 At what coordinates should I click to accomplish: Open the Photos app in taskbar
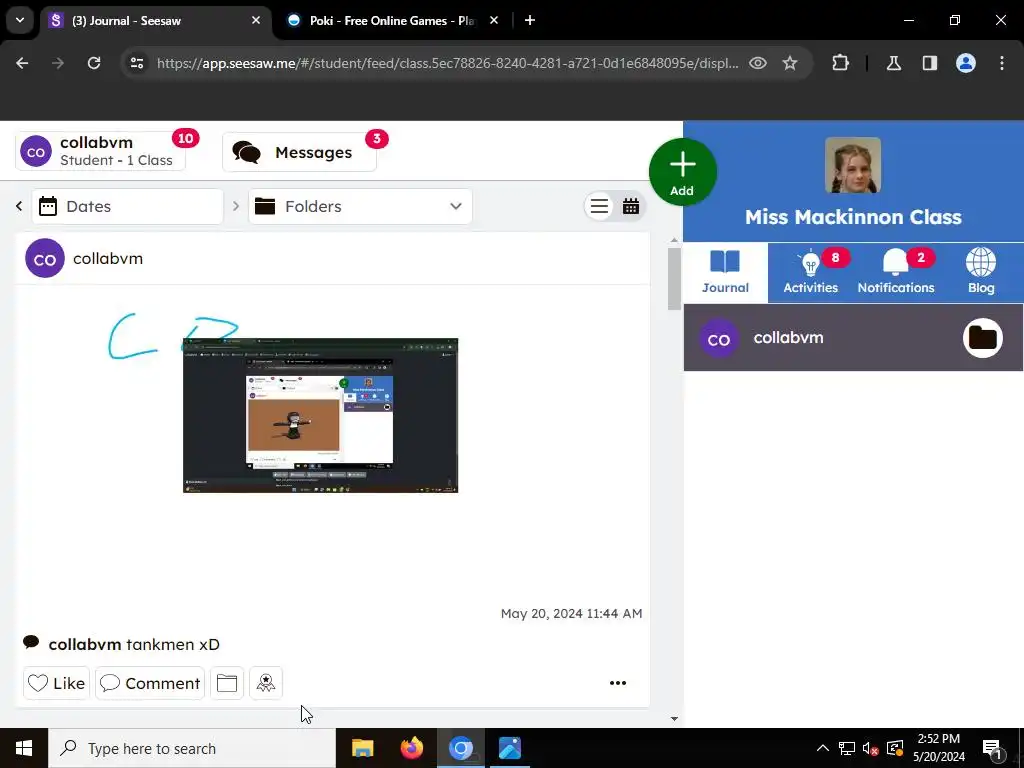509,748
